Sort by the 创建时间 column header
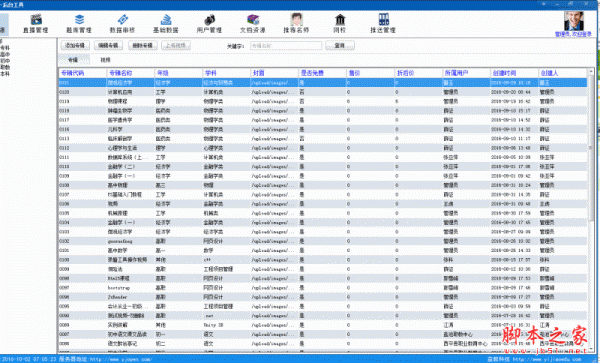Screen dimensions: 600x363 point(515,73)
